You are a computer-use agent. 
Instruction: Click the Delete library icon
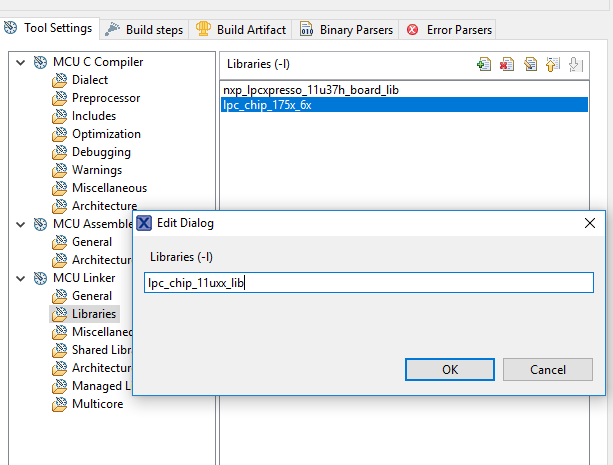[507, 64]
